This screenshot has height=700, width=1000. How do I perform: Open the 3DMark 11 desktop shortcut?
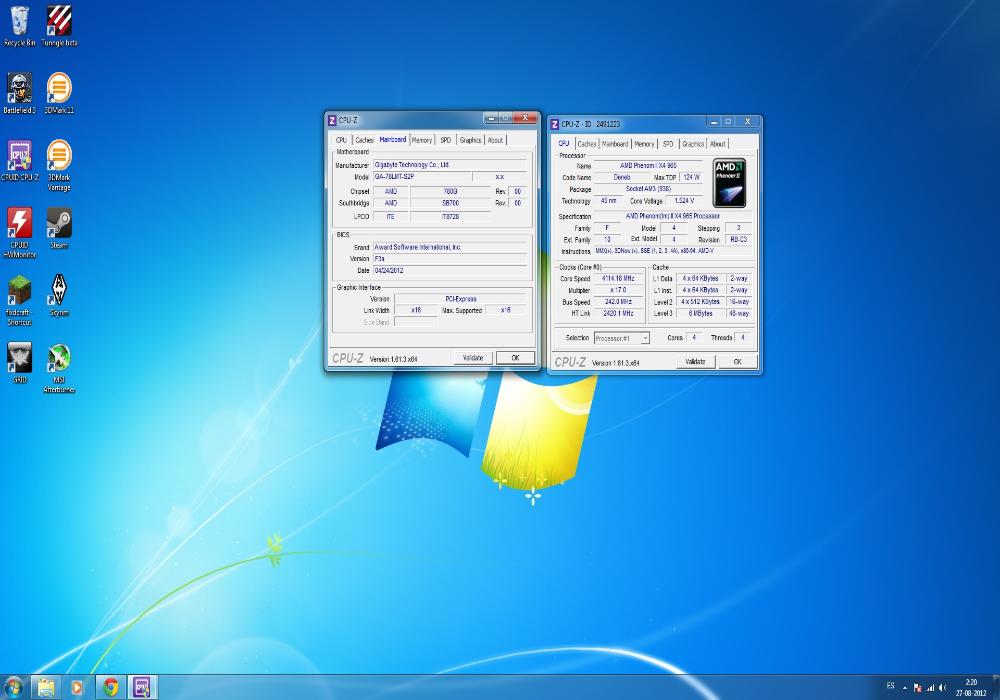tap(59, 93)
